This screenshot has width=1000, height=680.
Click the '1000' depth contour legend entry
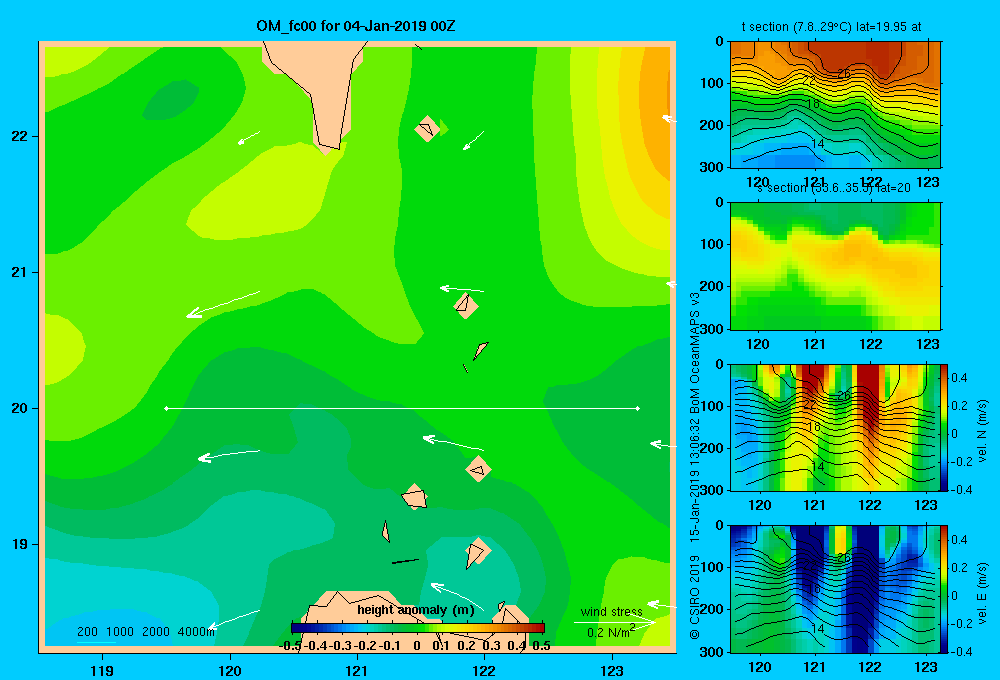pyautogui.click(x=119, y=632)
